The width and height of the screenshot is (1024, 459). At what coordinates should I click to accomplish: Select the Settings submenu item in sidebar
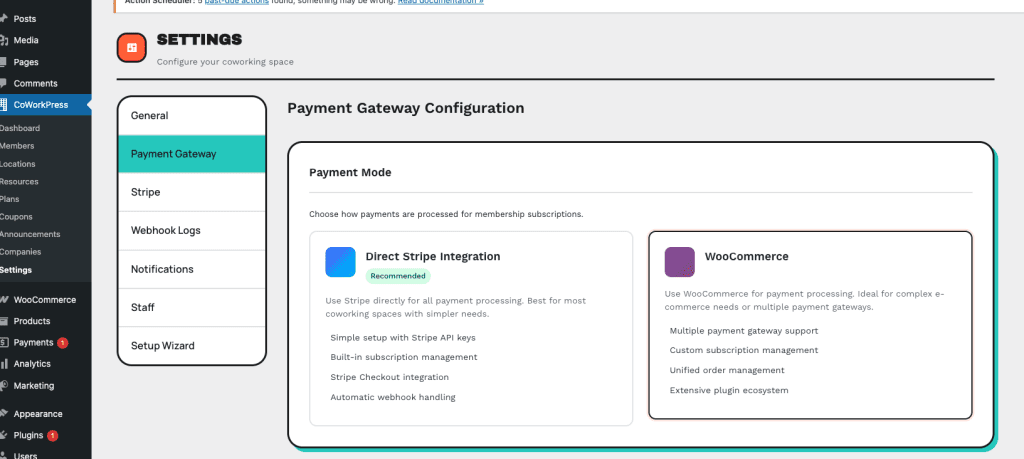(16, 270)
